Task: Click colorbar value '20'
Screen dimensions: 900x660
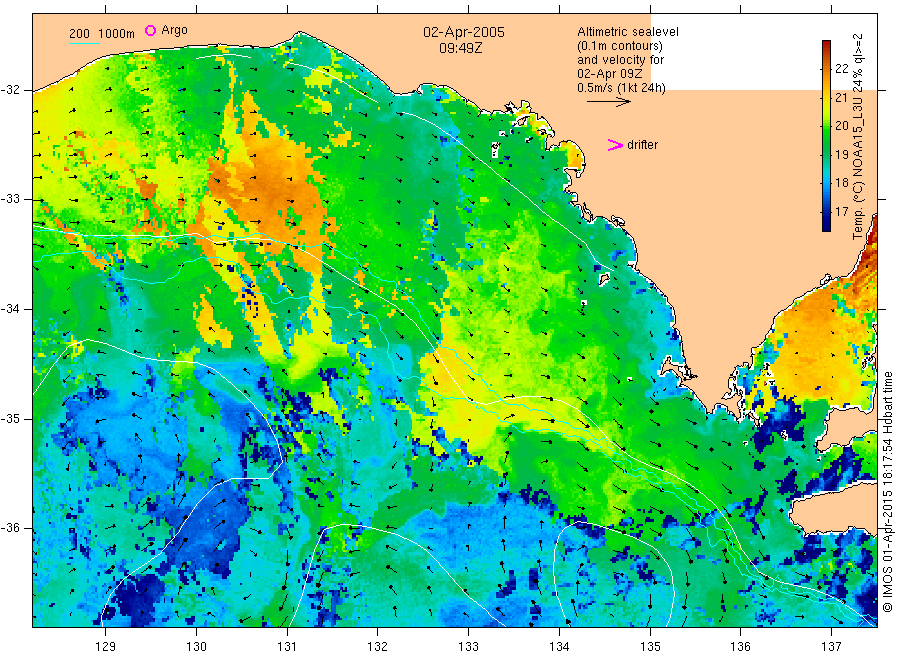Action: tap(841, 126)
